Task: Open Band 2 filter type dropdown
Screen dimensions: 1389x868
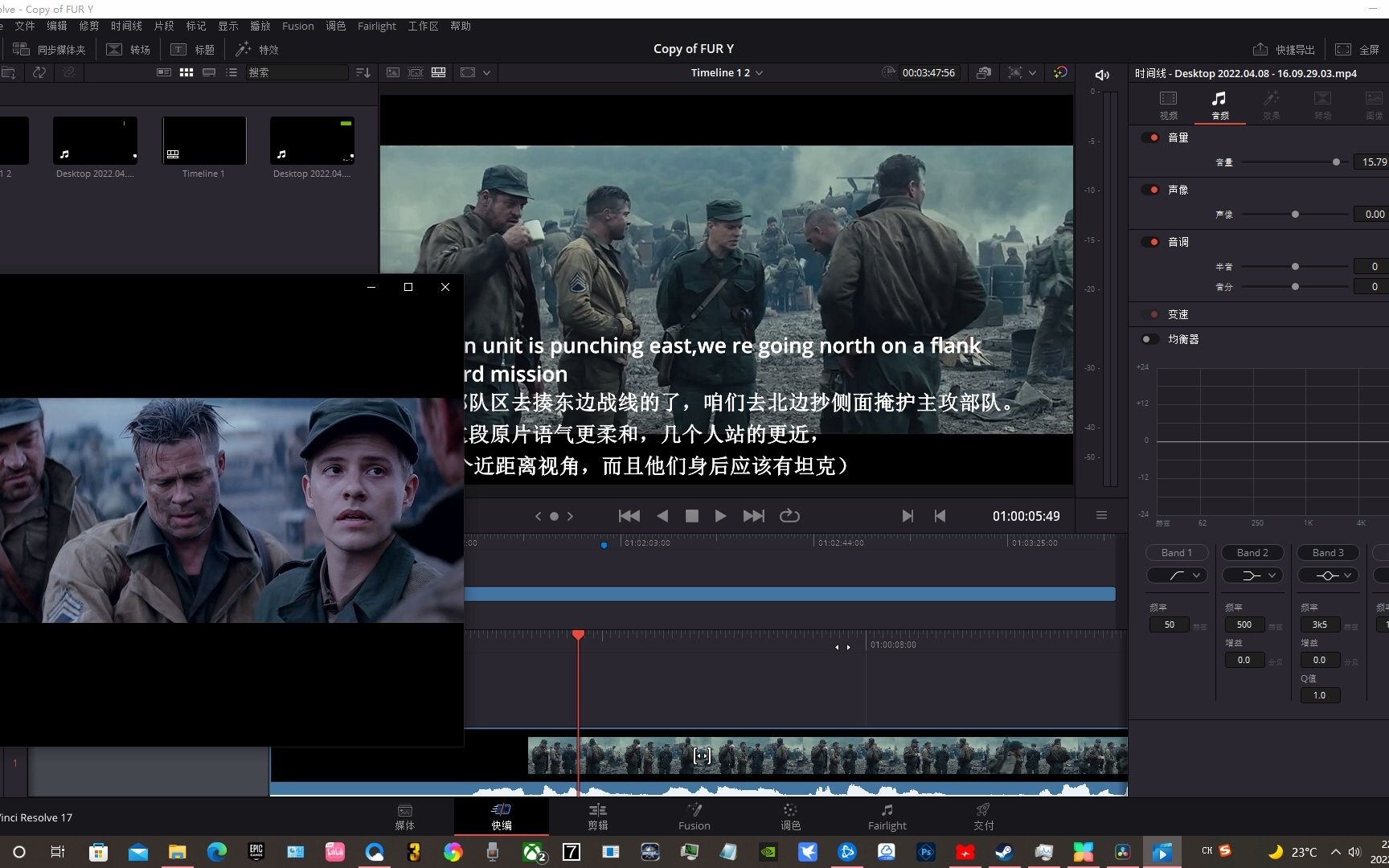Action: coord(1252,575)
